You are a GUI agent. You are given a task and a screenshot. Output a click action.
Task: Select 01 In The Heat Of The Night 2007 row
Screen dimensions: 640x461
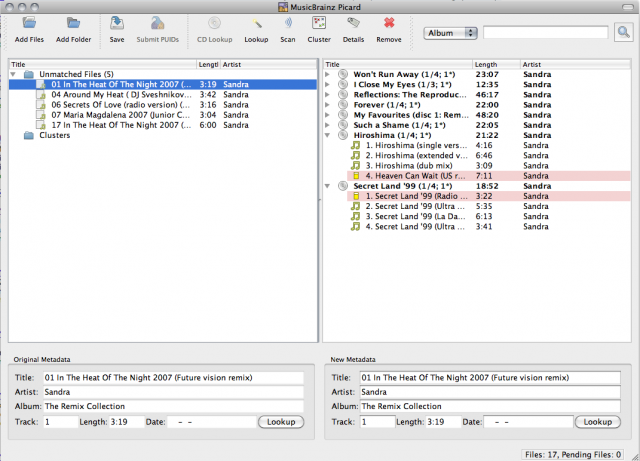coord(163,85)
